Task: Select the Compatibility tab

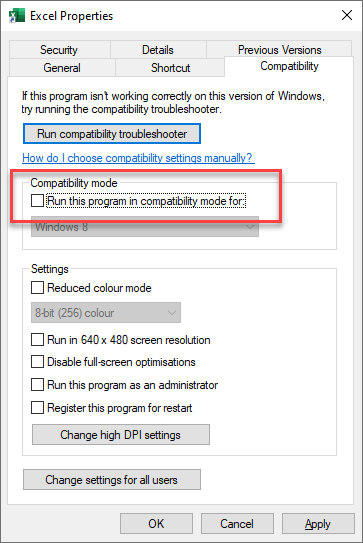Action: coord(289,66)
